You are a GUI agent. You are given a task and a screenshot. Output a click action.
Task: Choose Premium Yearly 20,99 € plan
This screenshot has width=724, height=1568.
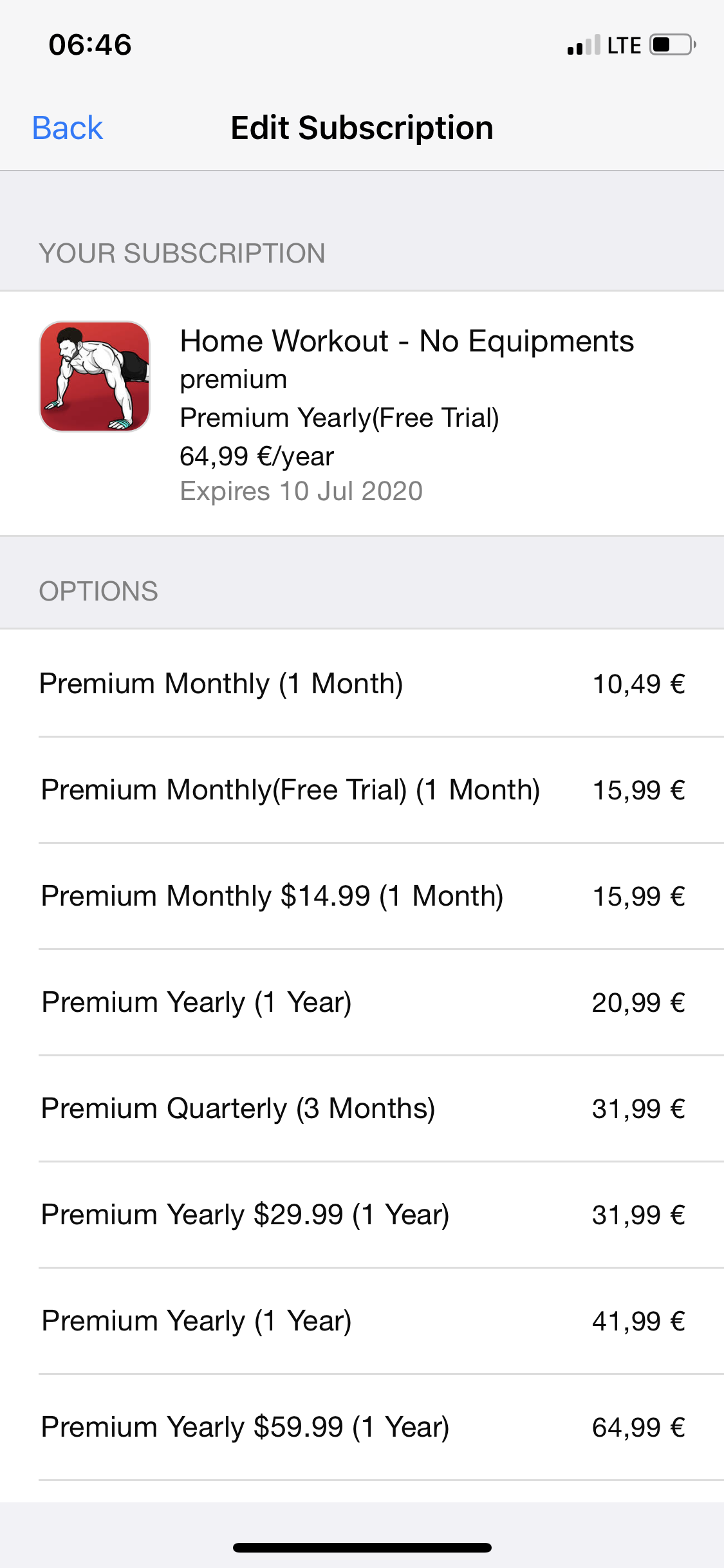click(362, 1002)
